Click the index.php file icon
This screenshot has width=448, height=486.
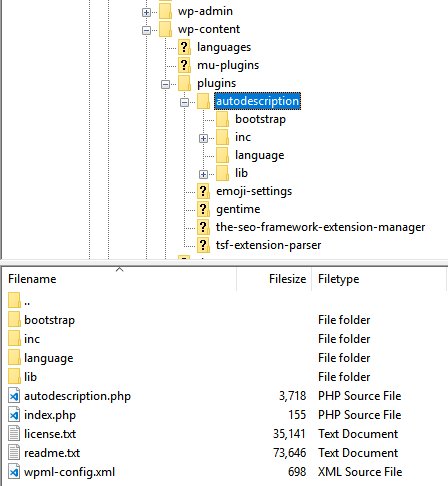click(x=14, y=415)
